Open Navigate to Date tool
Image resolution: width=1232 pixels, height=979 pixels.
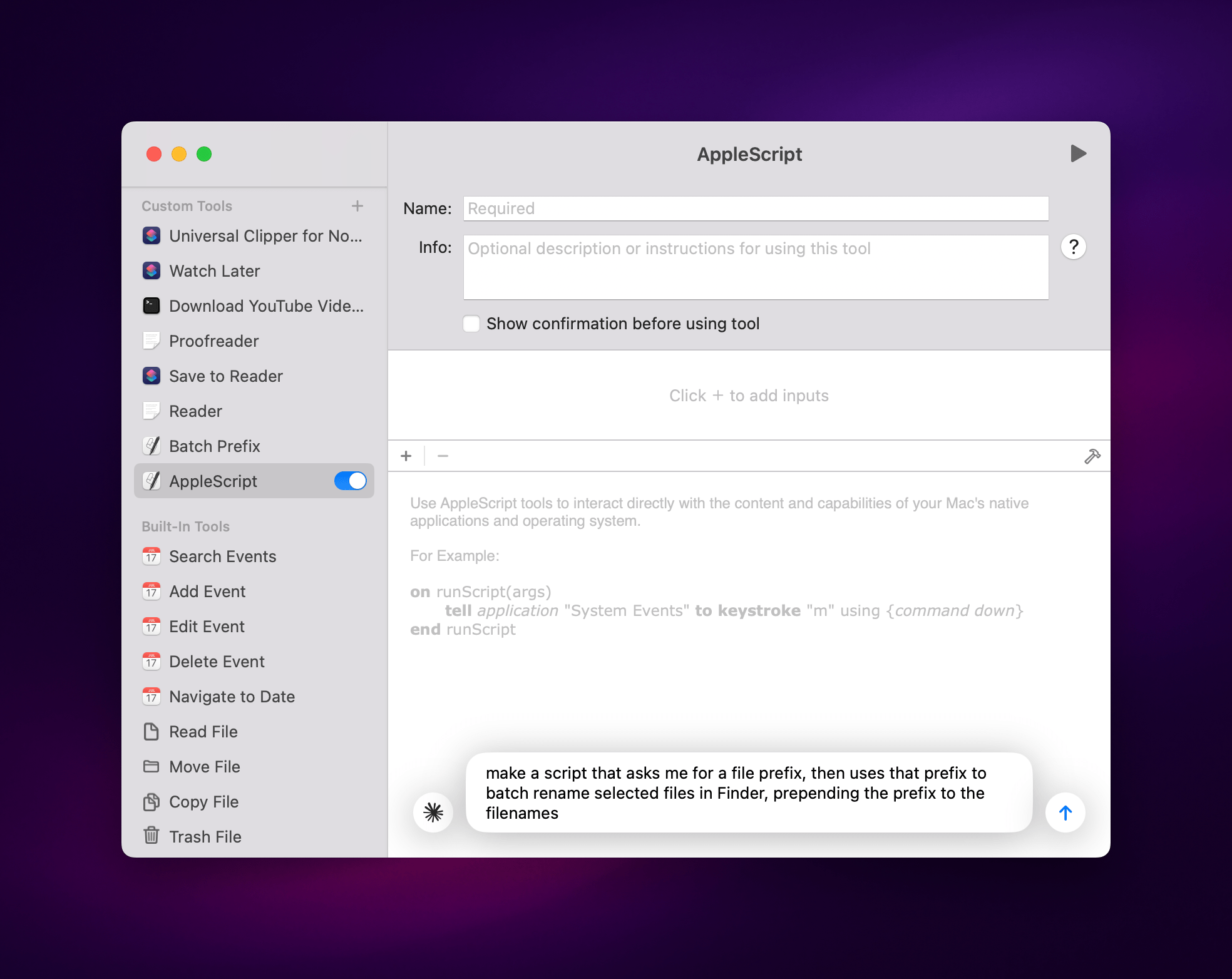254,696
